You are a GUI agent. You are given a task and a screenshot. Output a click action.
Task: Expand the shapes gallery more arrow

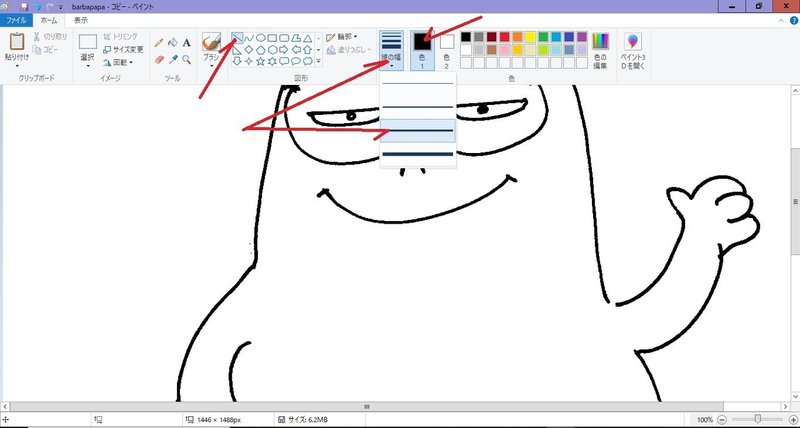tap(318, 61)
